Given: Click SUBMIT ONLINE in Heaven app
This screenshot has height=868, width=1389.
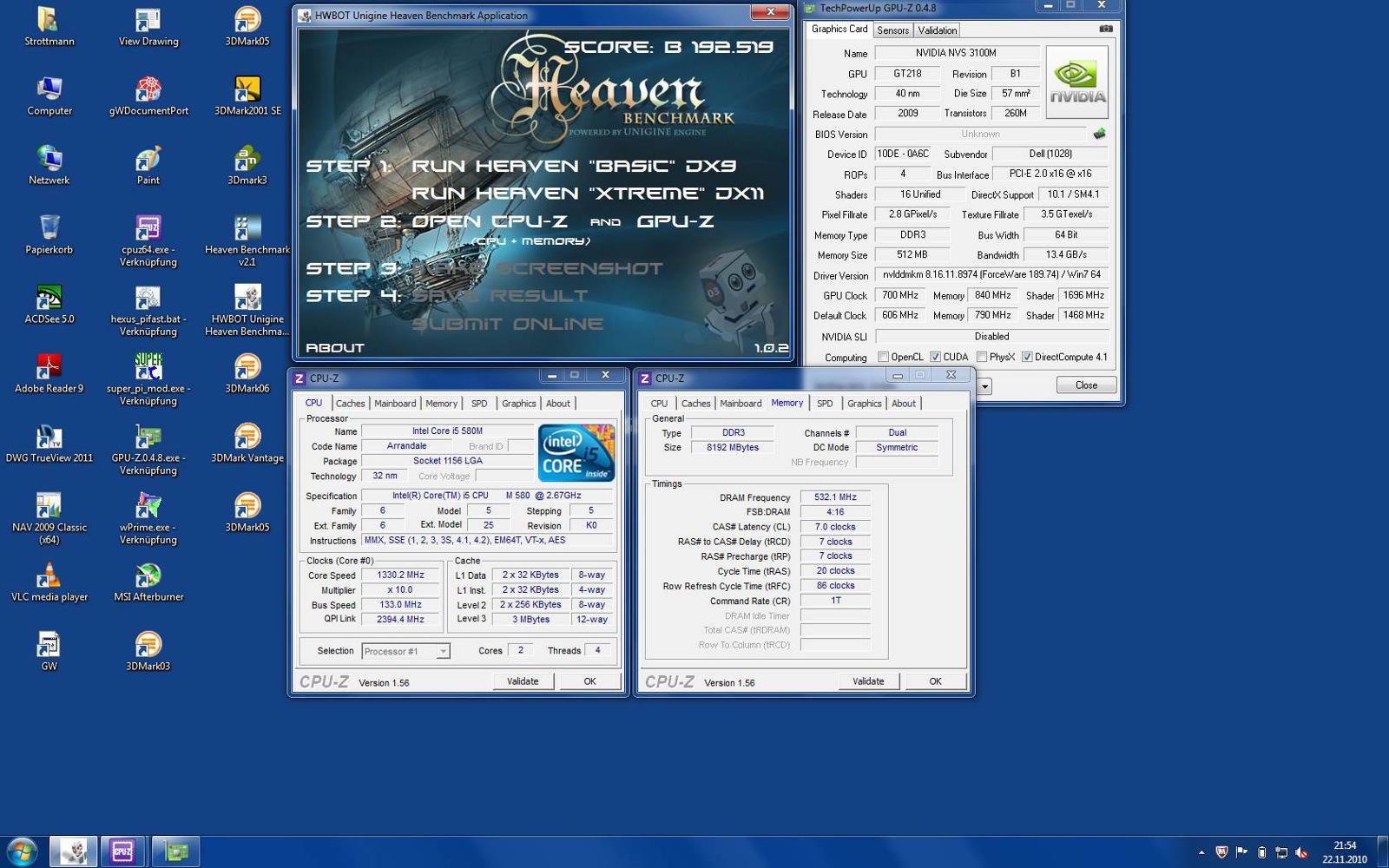Looking at the screenshot, I should pyautogui.click(x=508, y=324).
